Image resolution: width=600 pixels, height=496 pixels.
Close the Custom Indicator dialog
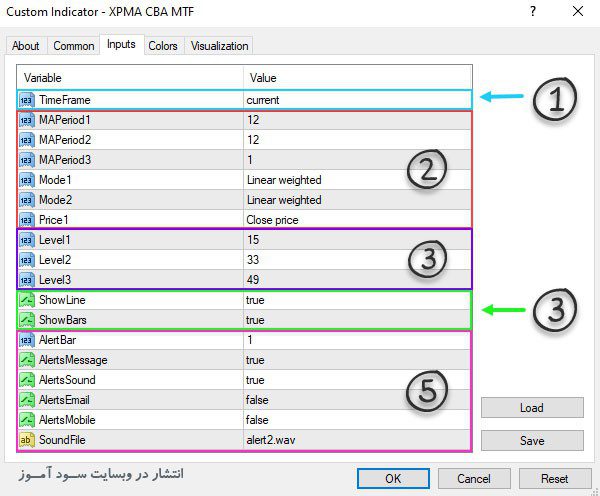(x=578, y=11)
